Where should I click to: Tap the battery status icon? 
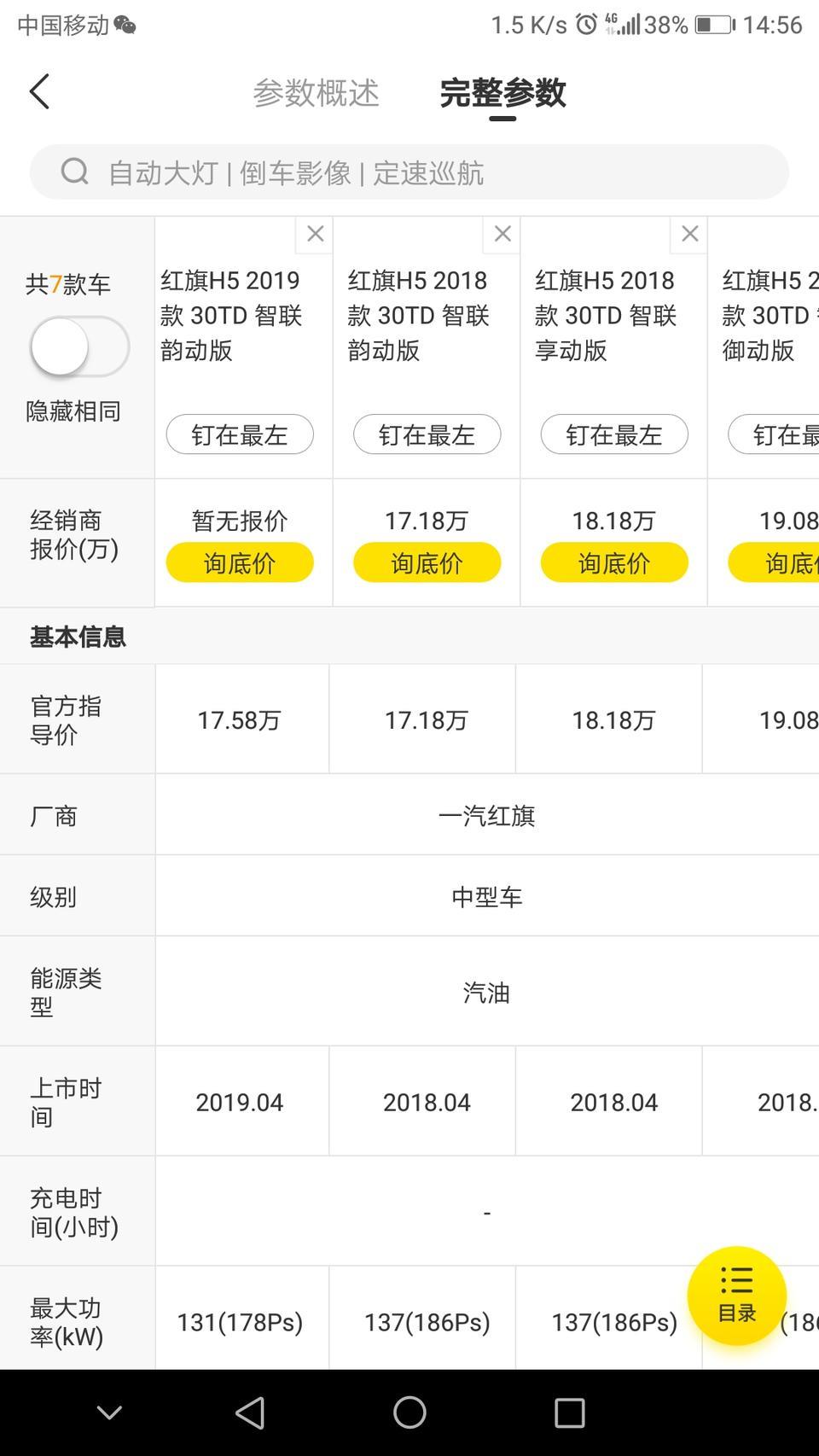pos(715,25)
